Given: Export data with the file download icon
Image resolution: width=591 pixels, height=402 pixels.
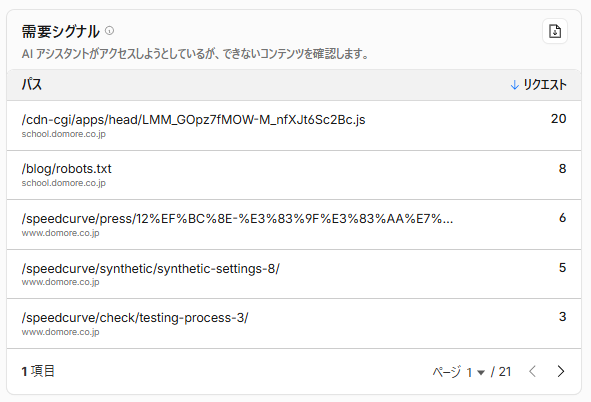Looking at the screenshot, I should 555,31.
